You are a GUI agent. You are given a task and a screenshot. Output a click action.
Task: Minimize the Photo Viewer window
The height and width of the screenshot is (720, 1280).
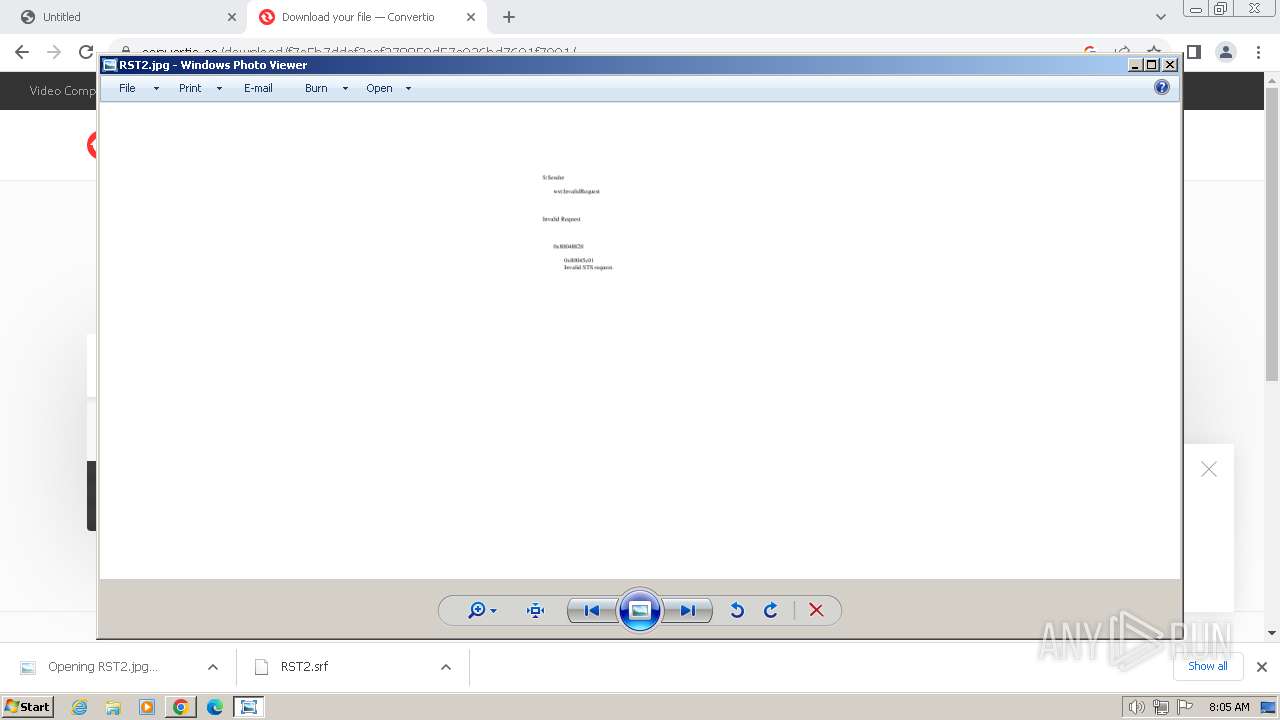click(1135, 65)
